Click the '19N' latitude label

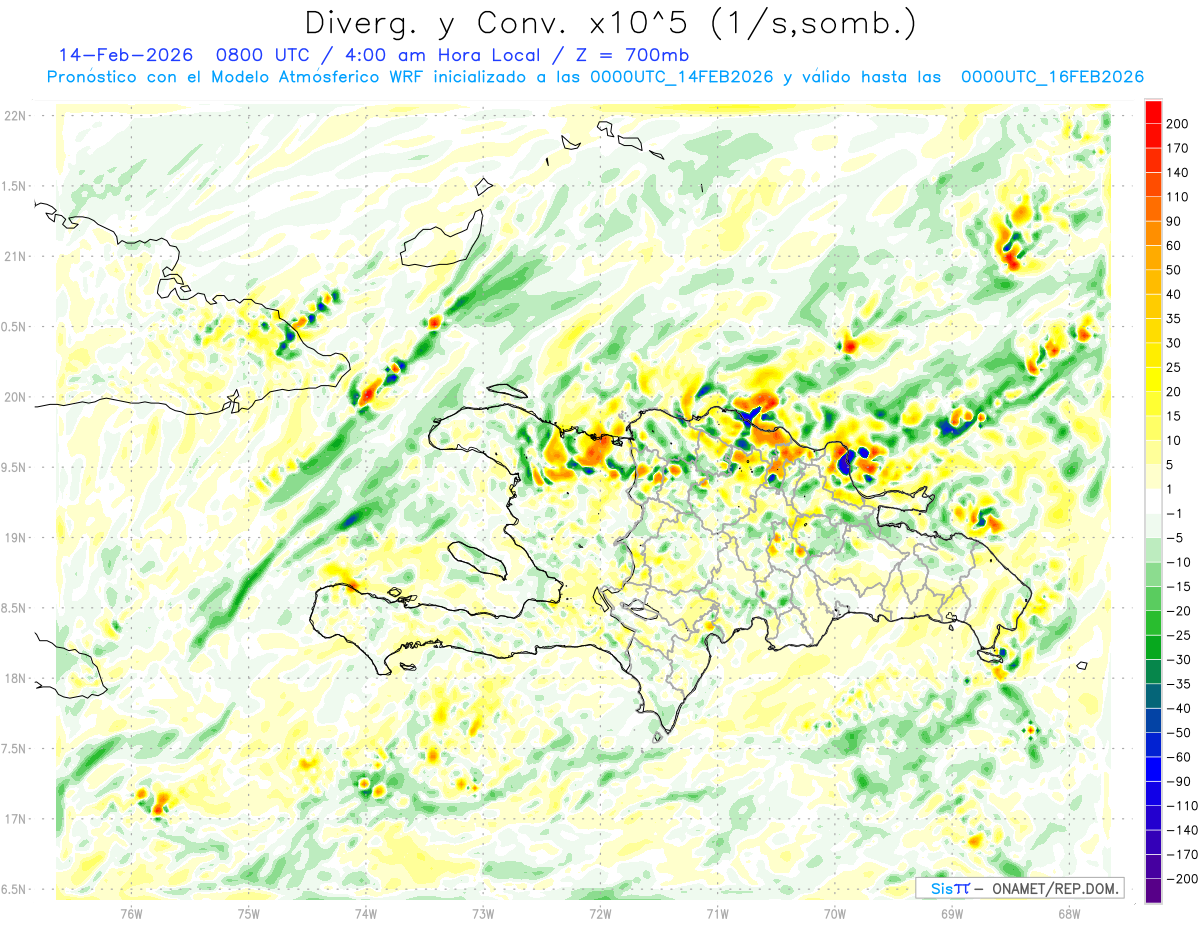(15, 538)
